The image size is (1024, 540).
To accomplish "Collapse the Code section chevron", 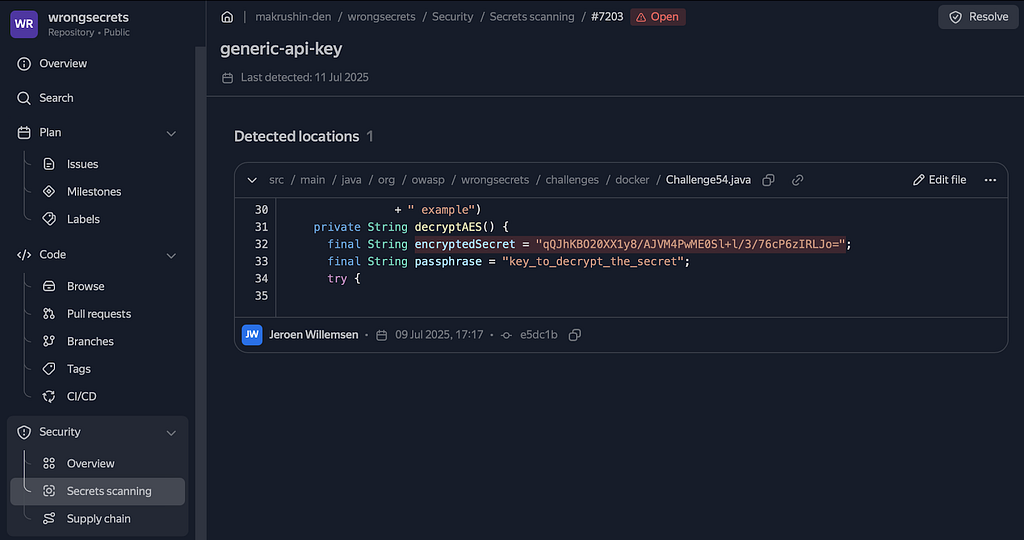I will click(171, 255).
